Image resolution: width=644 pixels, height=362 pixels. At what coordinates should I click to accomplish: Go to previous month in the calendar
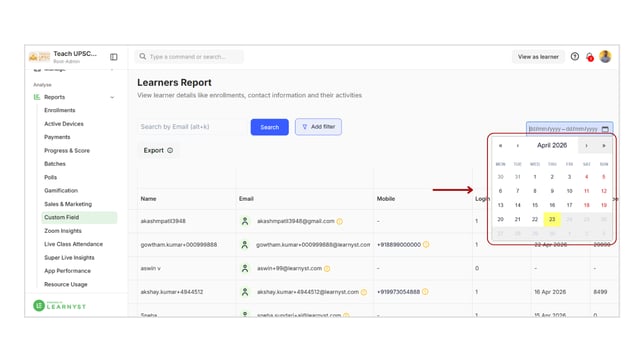click(518, 146)
